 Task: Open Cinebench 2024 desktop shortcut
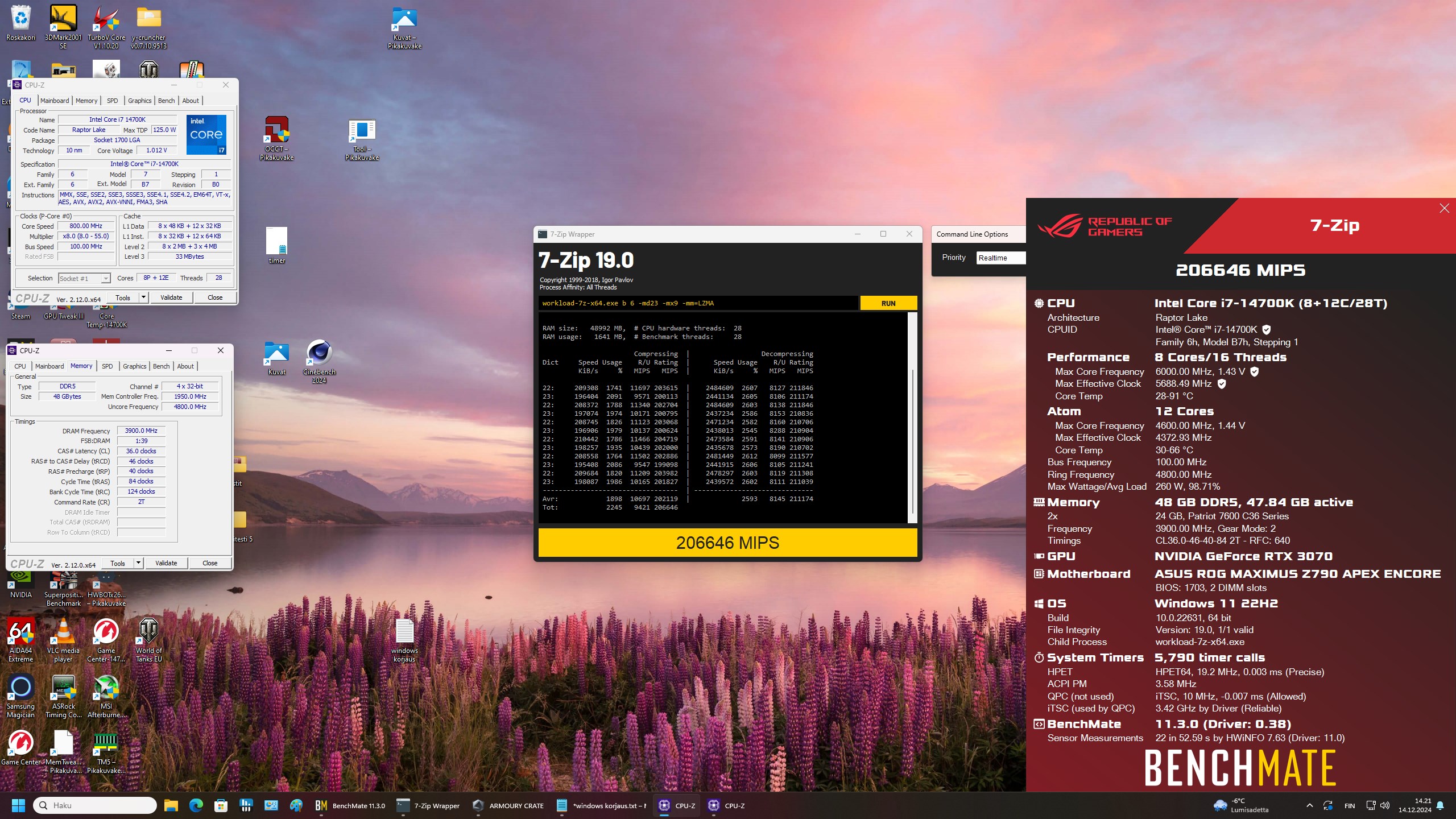(x=319, y=362)
